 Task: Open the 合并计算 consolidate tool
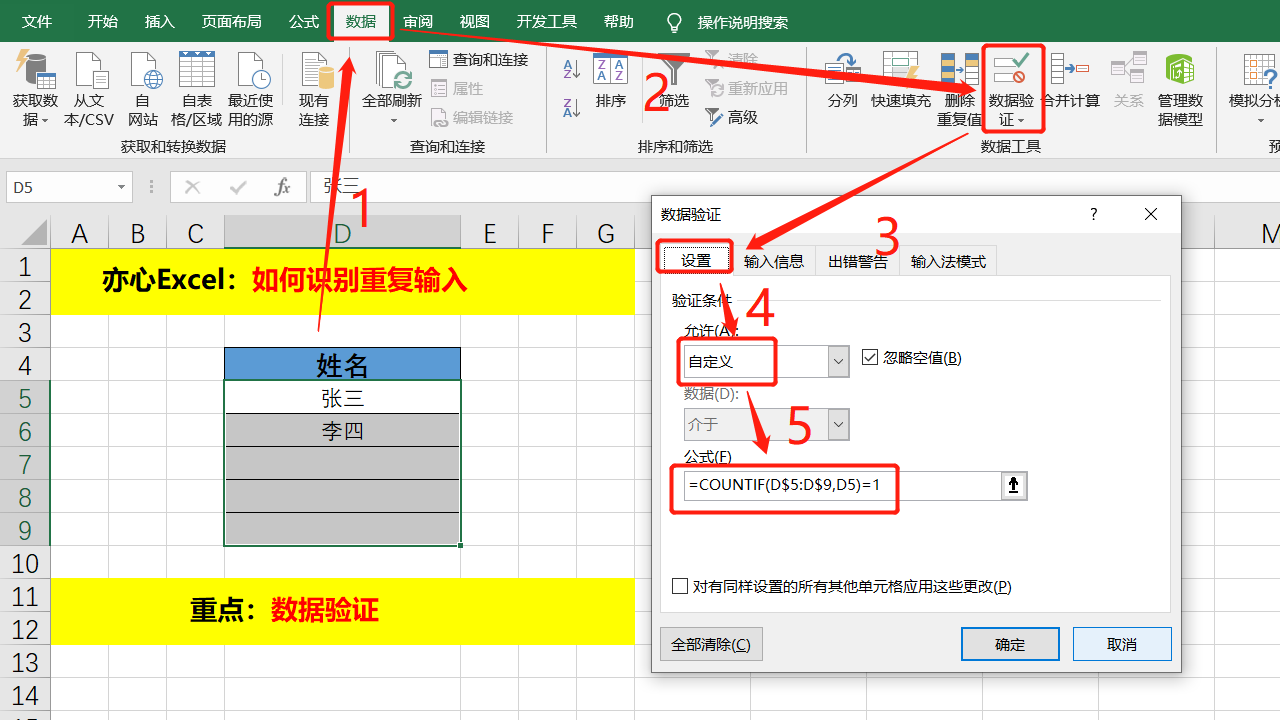click(x=1071, y=81)
